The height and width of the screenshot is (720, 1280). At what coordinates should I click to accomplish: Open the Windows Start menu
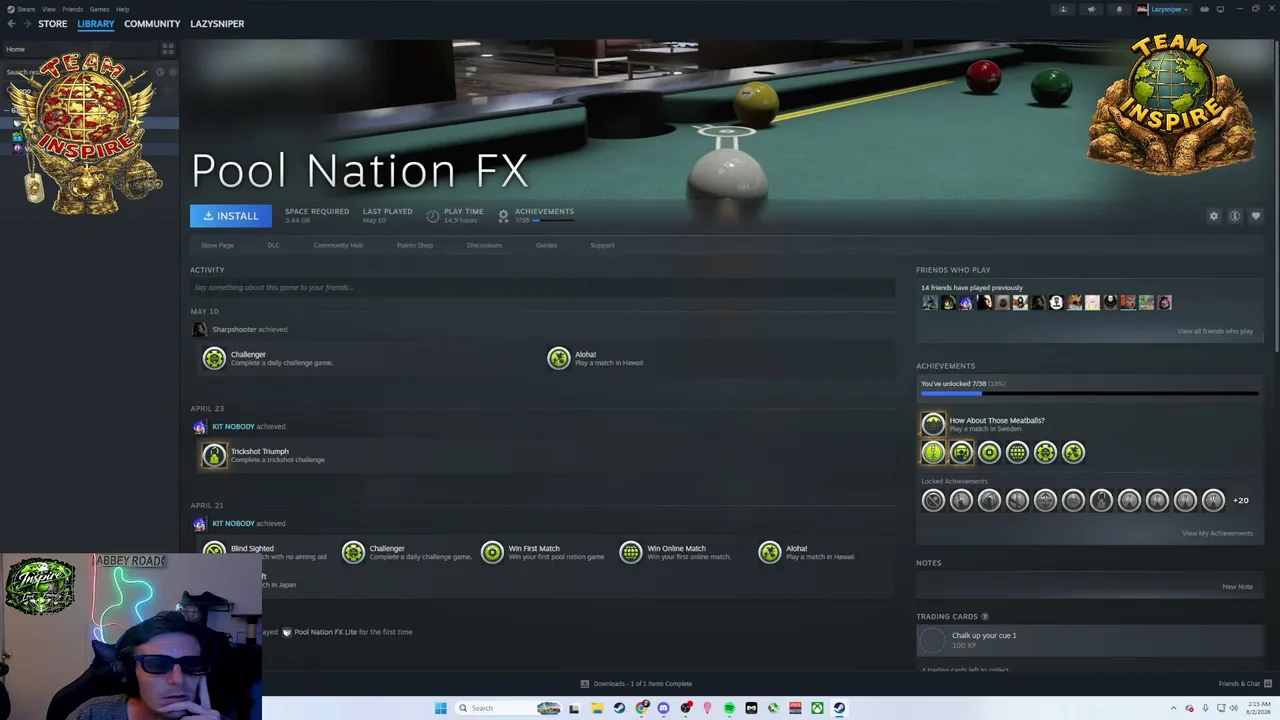[441, 708]
